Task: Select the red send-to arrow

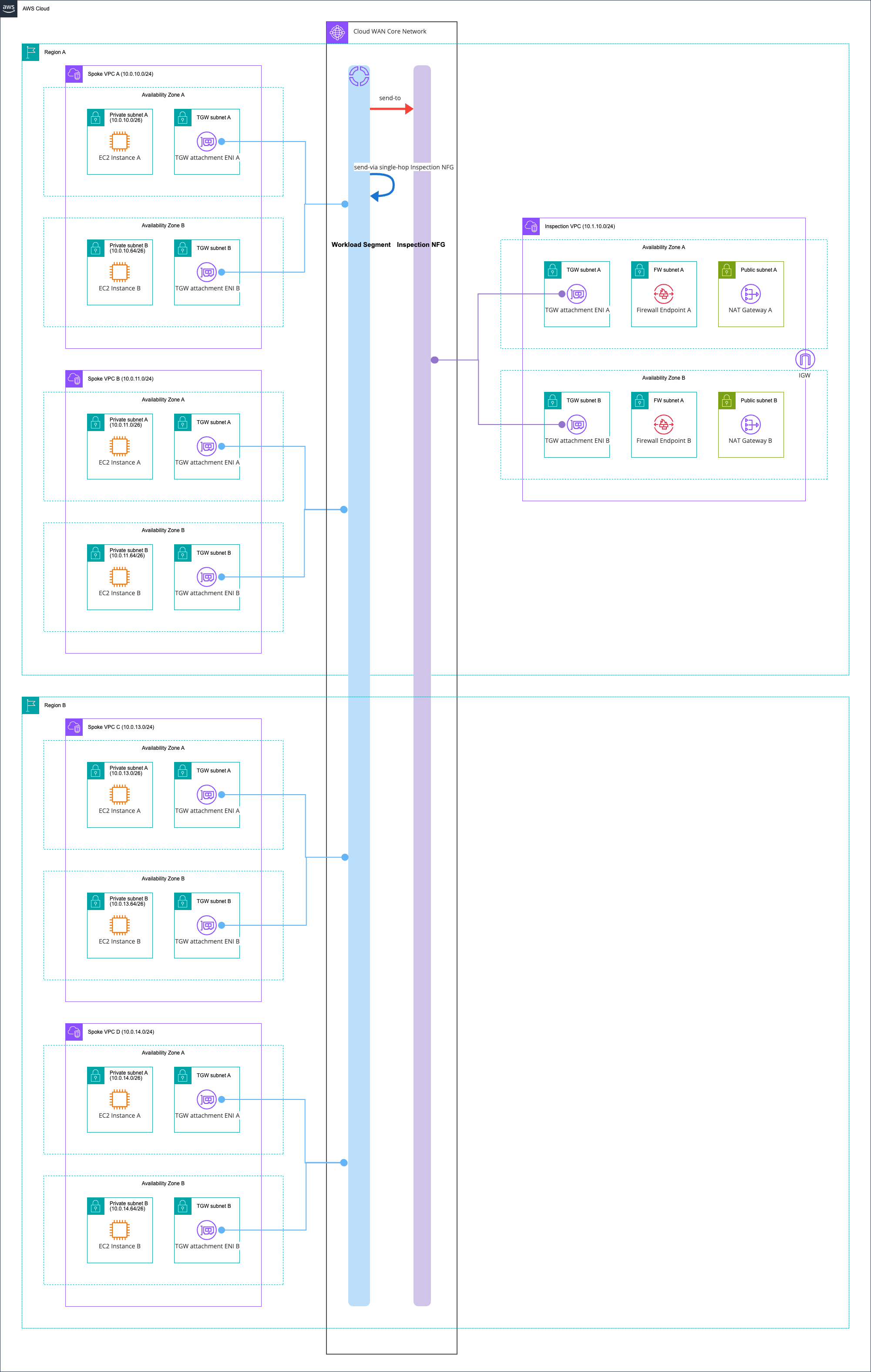Action: (391, 109)
